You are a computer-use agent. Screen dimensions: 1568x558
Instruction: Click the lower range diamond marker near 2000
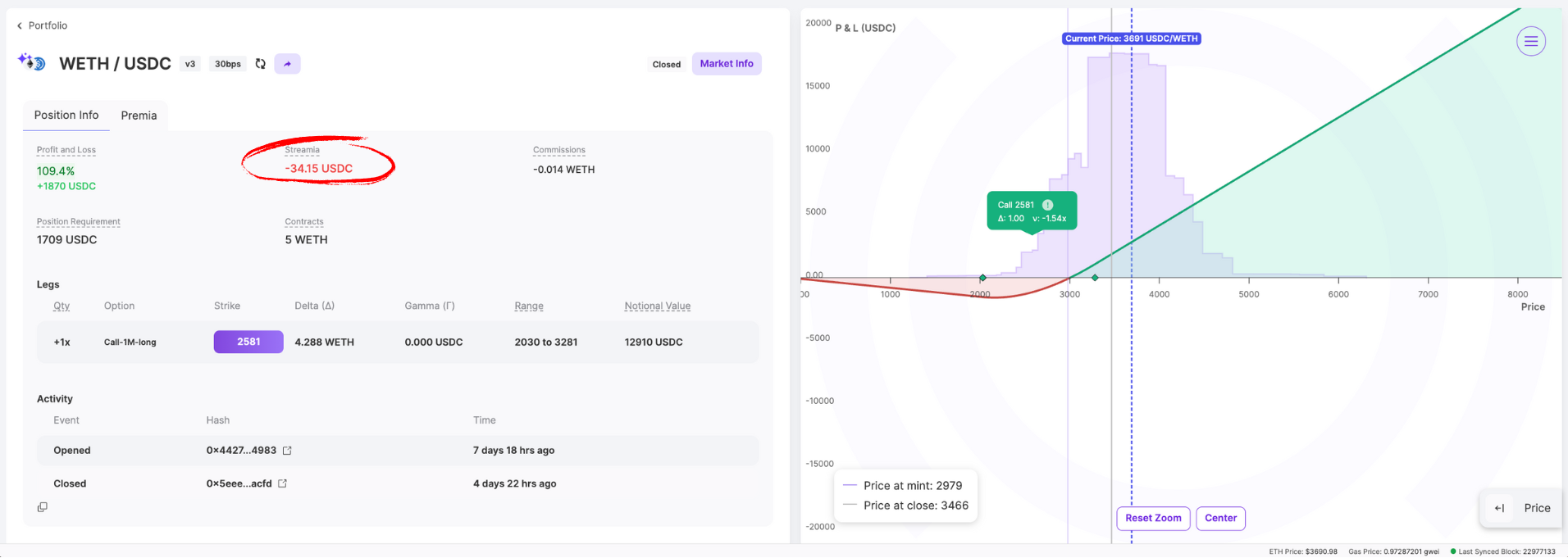[982, 279]
